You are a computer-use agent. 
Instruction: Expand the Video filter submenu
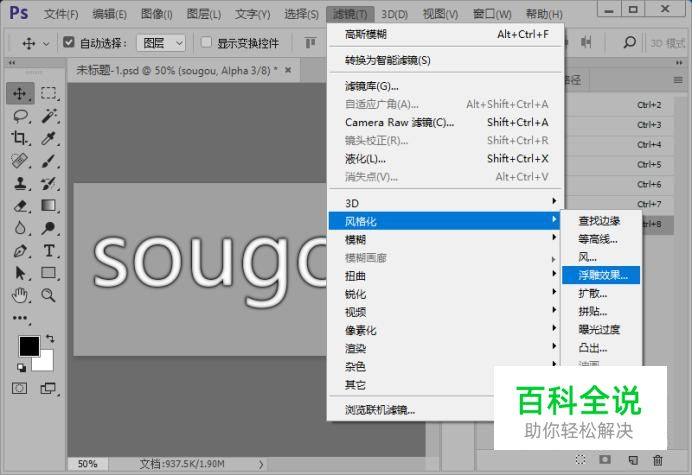(444, 312)
